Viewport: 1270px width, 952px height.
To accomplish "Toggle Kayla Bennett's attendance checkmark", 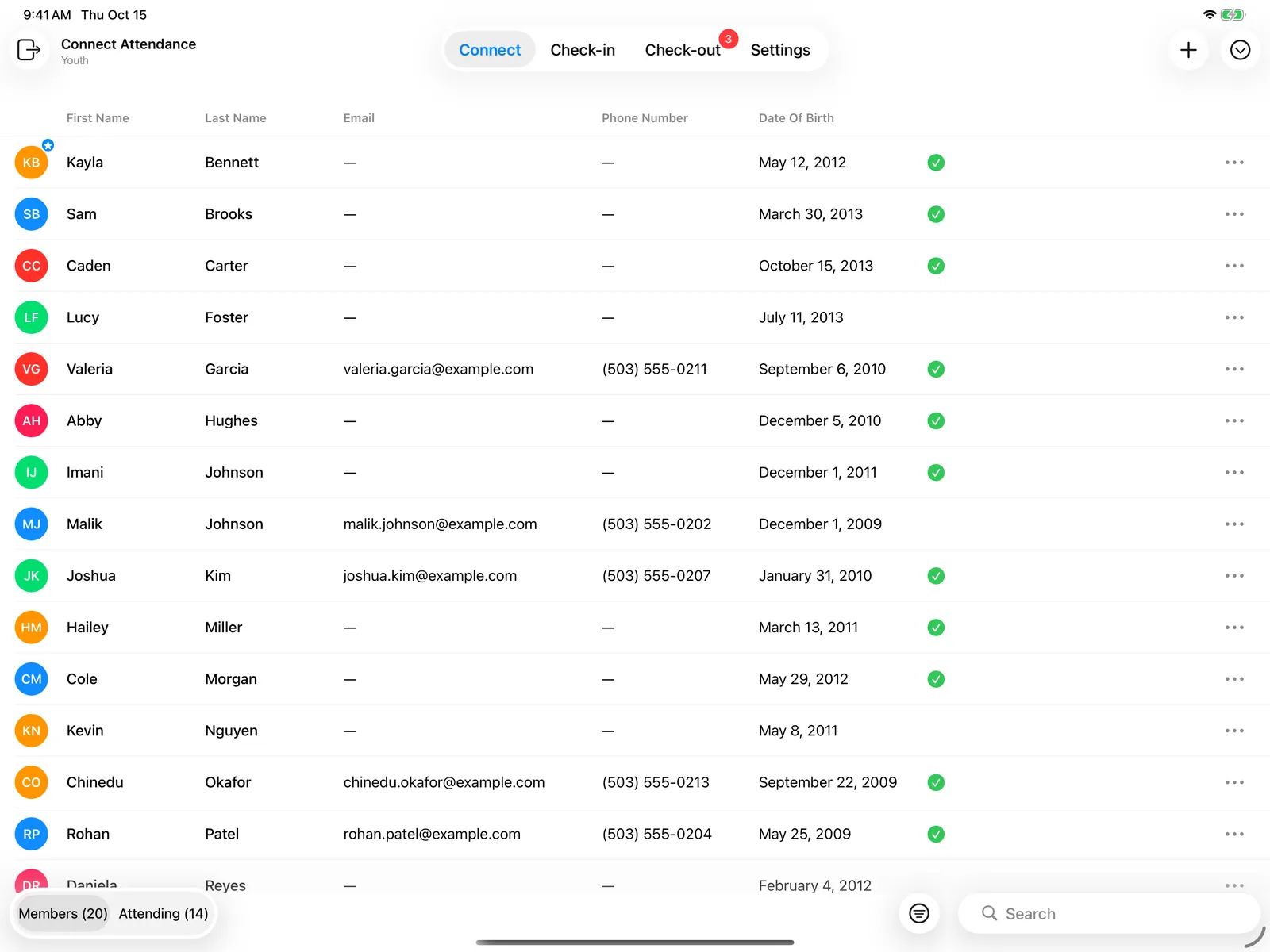I will 936,163.
